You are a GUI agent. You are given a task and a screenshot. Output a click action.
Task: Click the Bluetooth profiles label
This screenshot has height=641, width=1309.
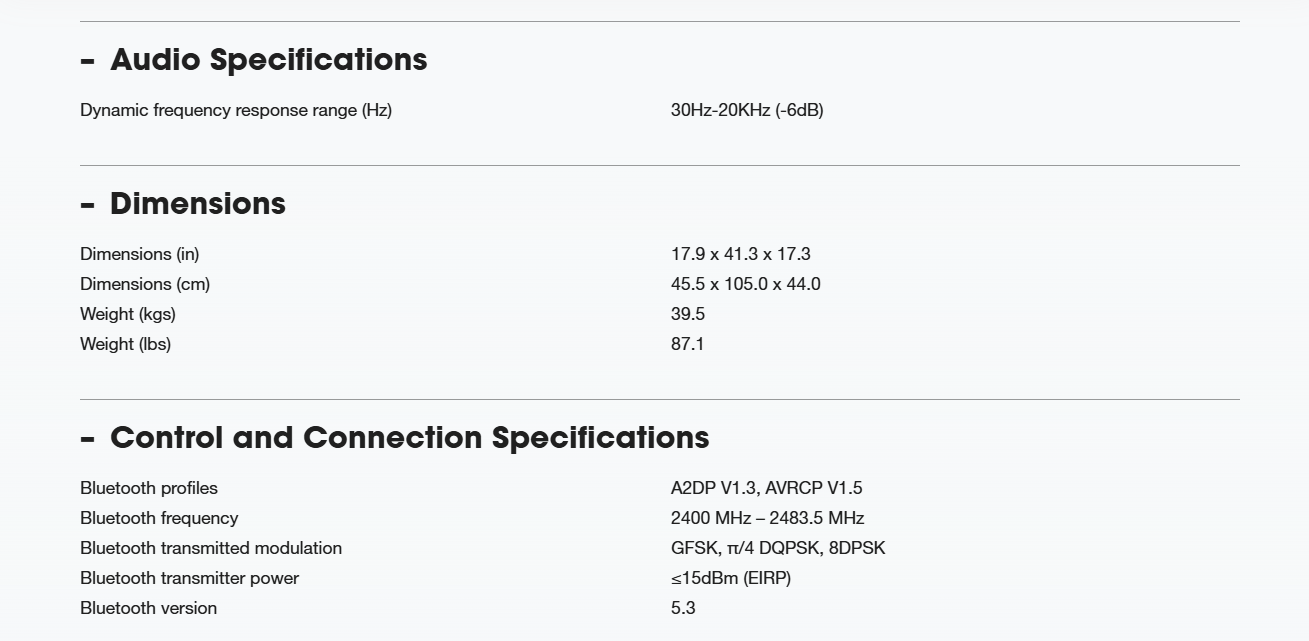pos(149,488)
